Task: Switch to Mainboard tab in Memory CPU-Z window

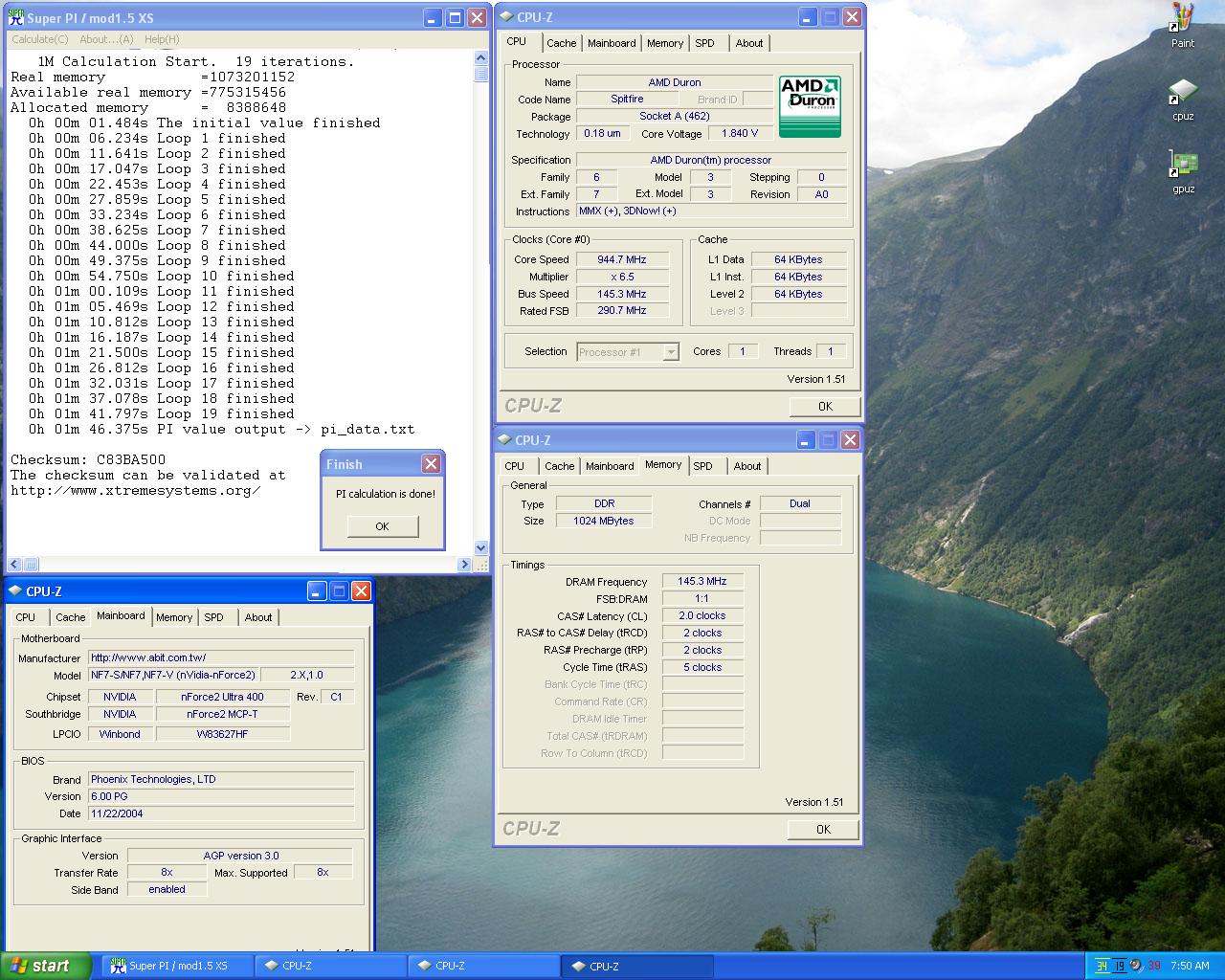Action: [610, 466]
